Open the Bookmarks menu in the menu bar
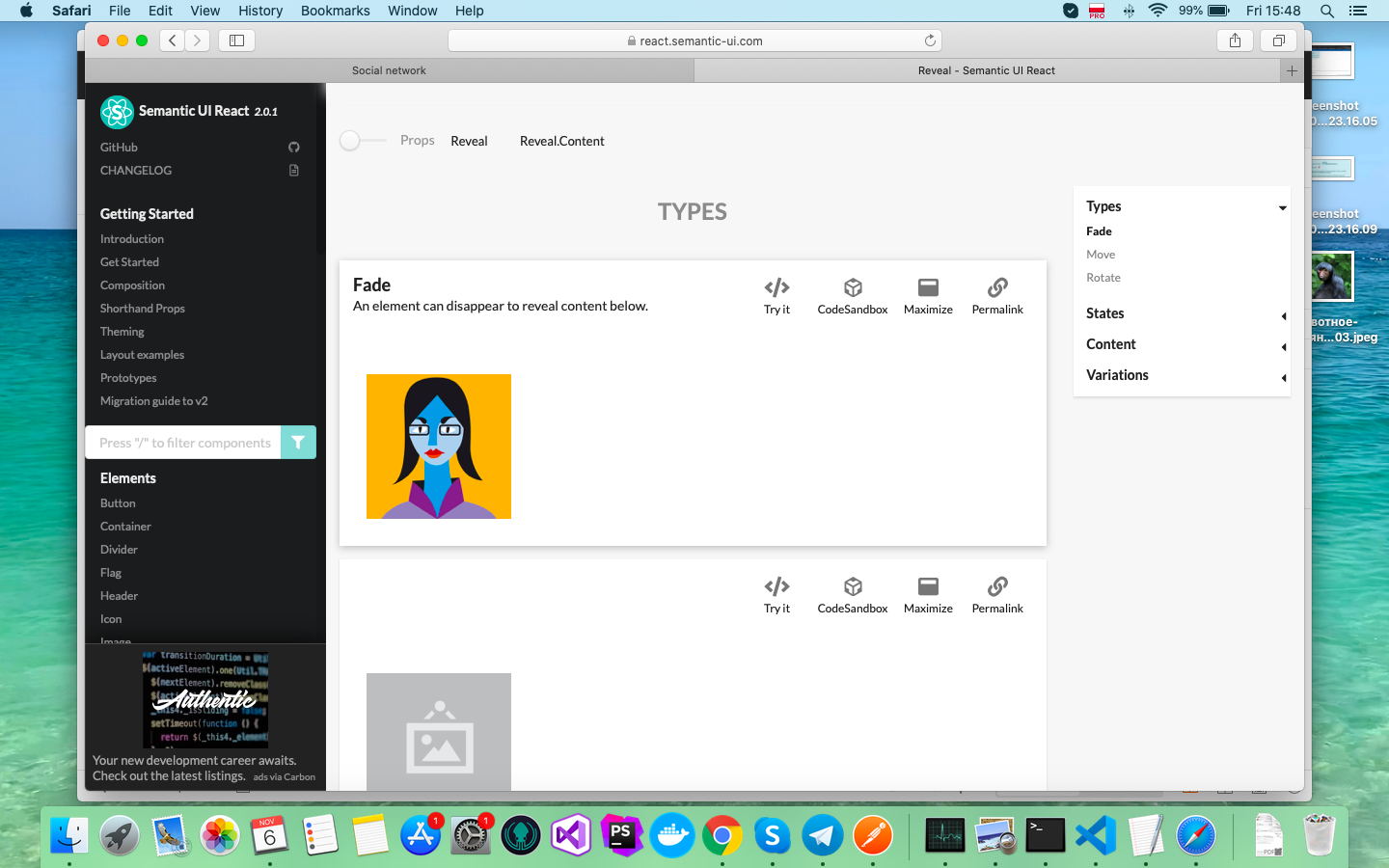This screenshot has height=868, width=1389. [335, 11]
